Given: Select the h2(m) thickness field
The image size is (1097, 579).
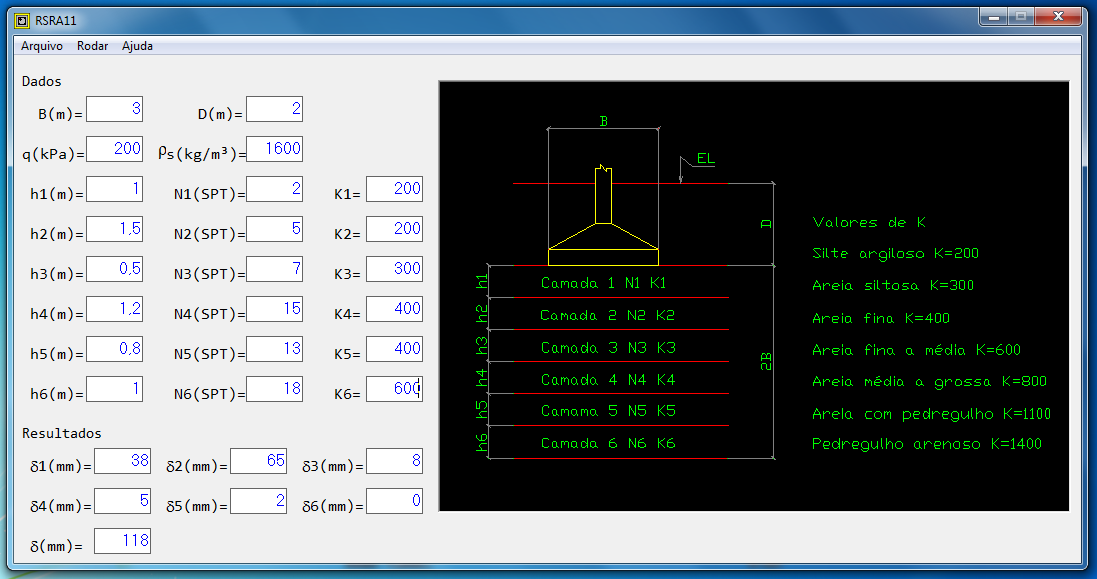Looking at the screenshot, I should coord(115,229).
